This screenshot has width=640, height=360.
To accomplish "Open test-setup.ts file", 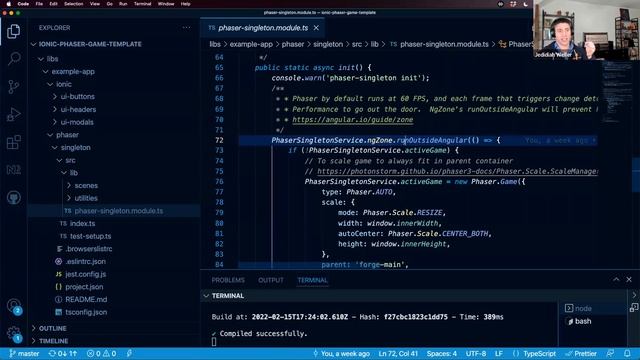I will [x=90, y=236].
